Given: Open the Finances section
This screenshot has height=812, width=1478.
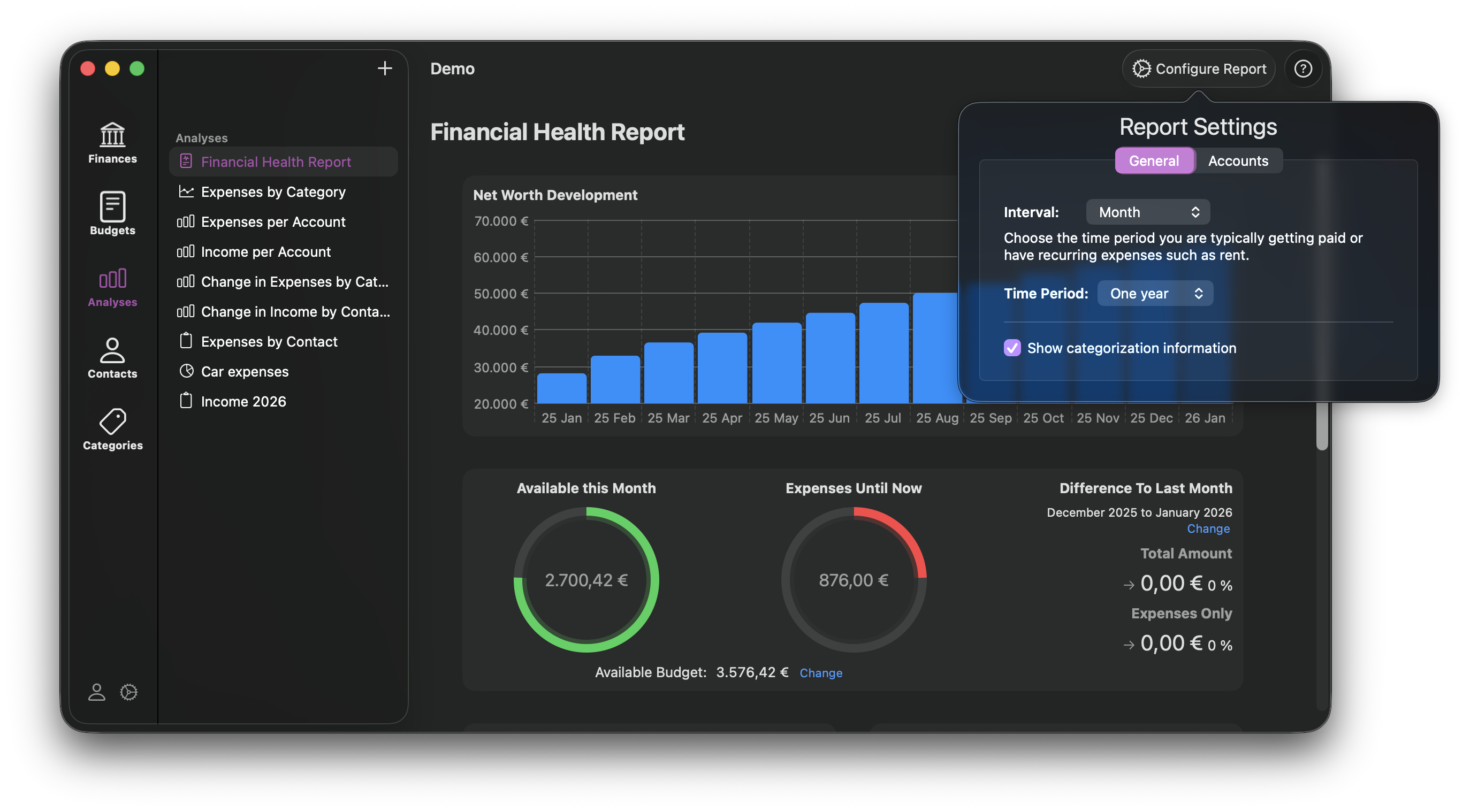Looking at the screenshot, I should coord(112,143).
